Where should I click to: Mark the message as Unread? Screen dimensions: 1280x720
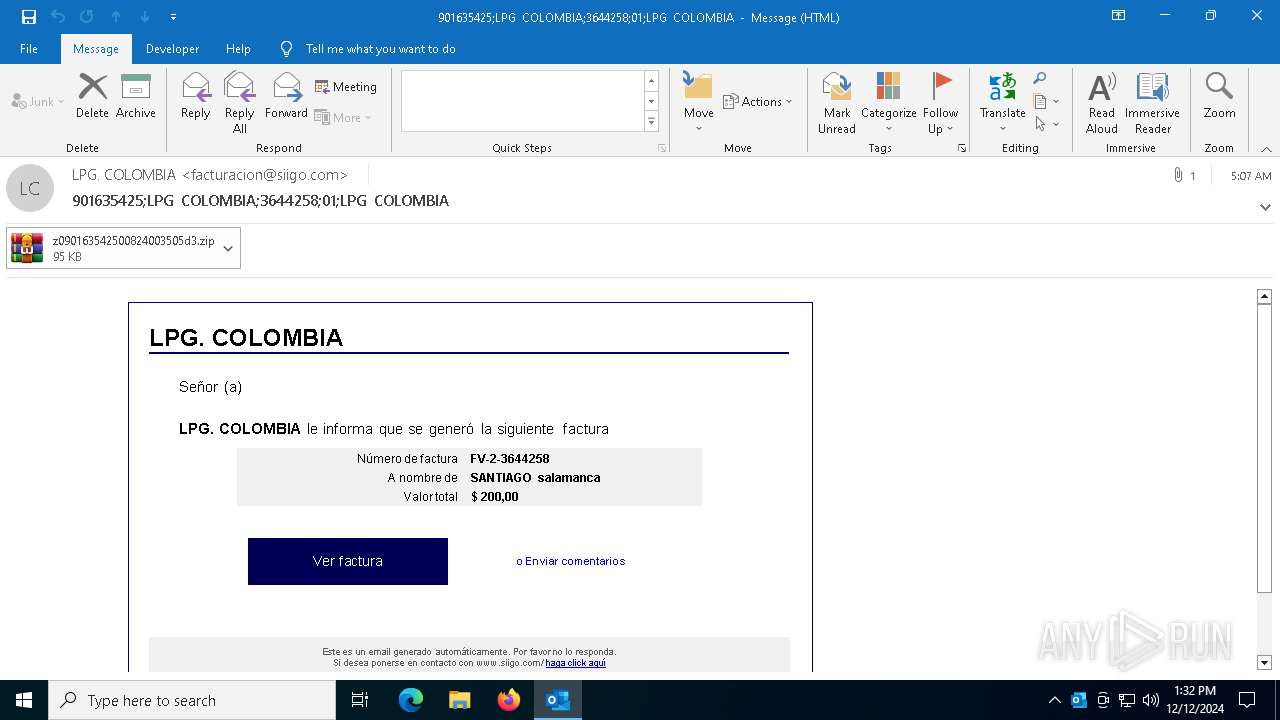(x=836, y=103)
